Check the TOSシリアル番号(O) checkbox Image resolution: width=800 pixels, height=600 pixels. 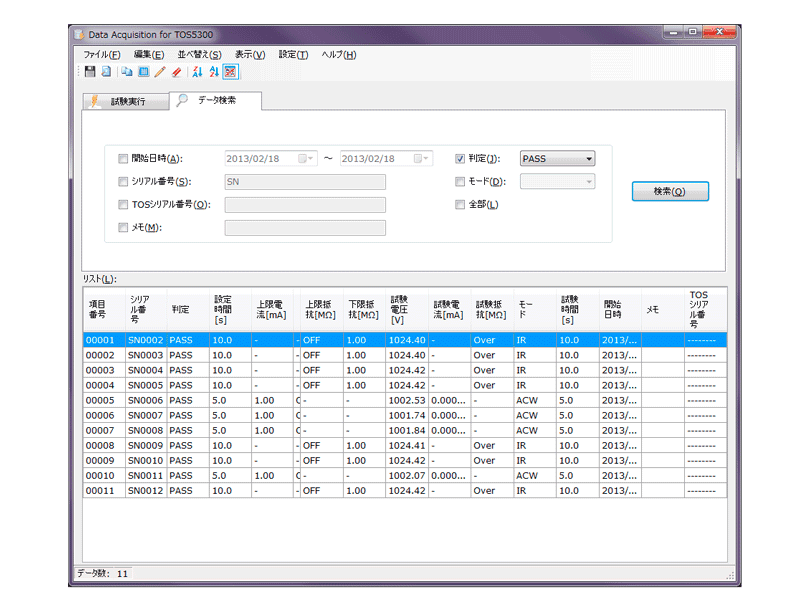(x=123, y=205)
